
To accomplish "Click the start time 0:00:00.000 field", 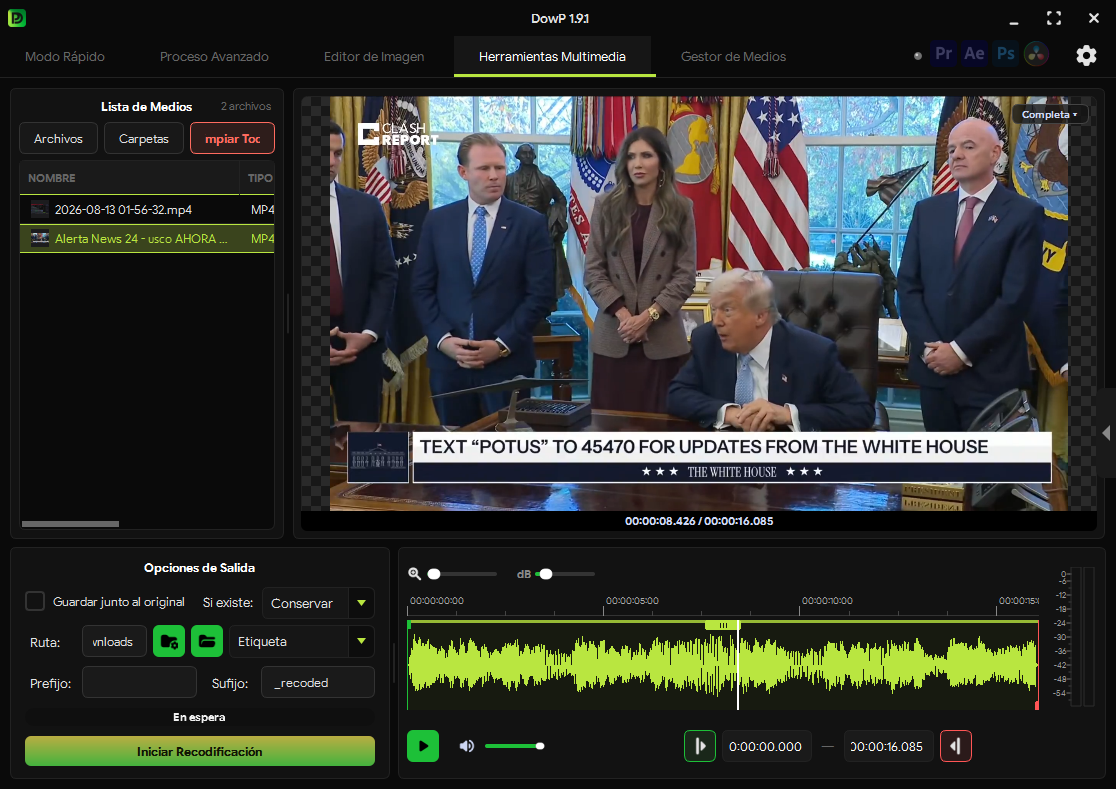I will [x=766, y=746].
